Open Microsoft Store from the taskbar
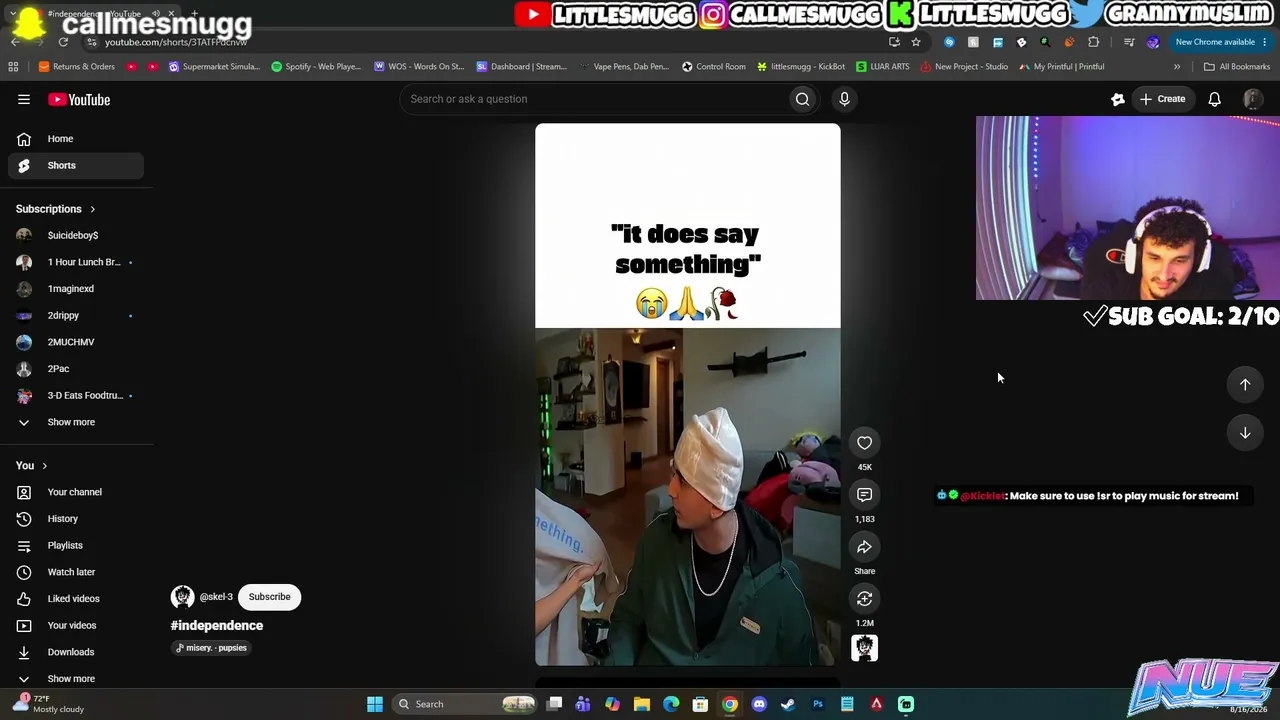The height and width of the screenshot is (720, 1280). coord(700,704)
